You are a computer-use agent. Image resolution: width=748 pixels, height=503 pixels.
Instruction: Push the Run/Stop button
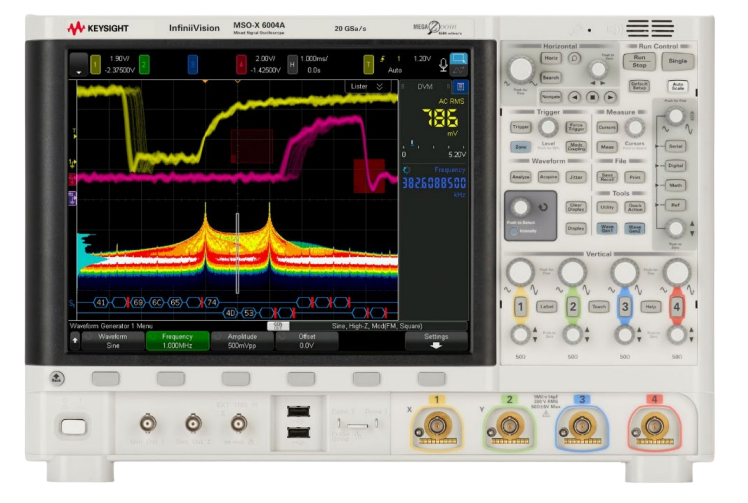pos(639,61)
